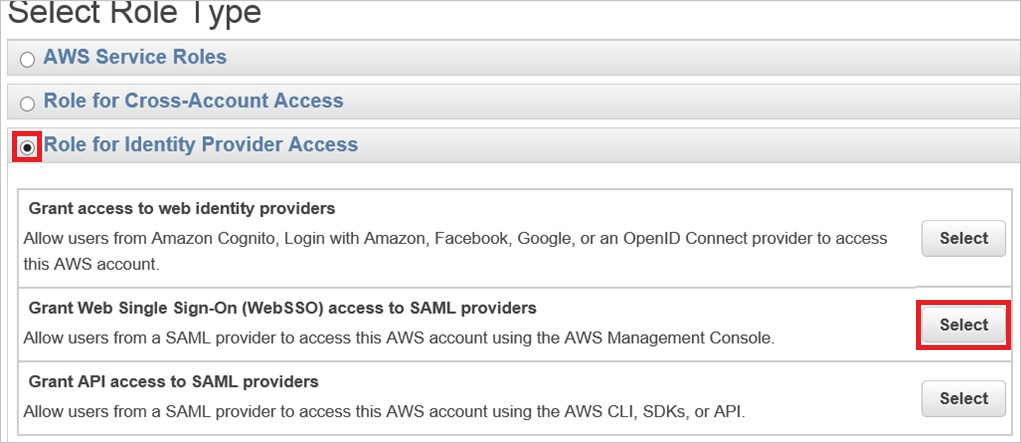This screenshot has width=1021, height=443.
Task: Click the Grant API access to SAML providers title
Action: tap(173, 381)
